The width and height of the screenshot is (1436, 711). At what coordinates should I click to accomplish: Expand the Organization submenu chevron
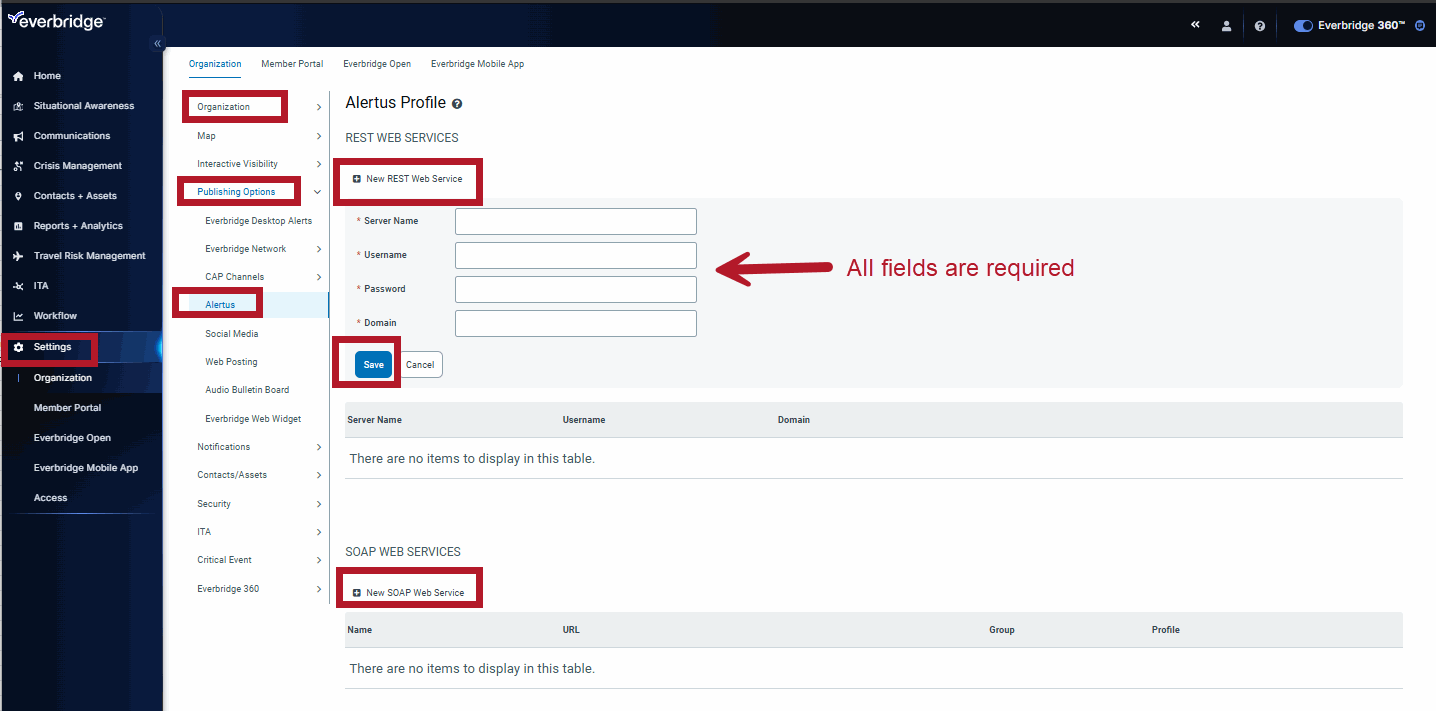[319, 107]
